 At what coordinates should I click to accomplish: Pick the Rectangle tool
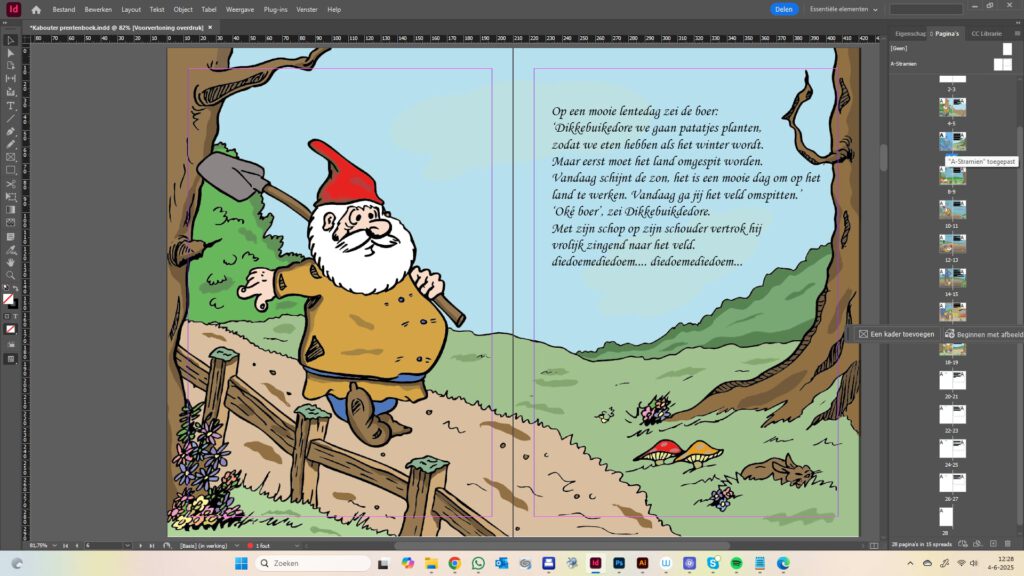10,170
